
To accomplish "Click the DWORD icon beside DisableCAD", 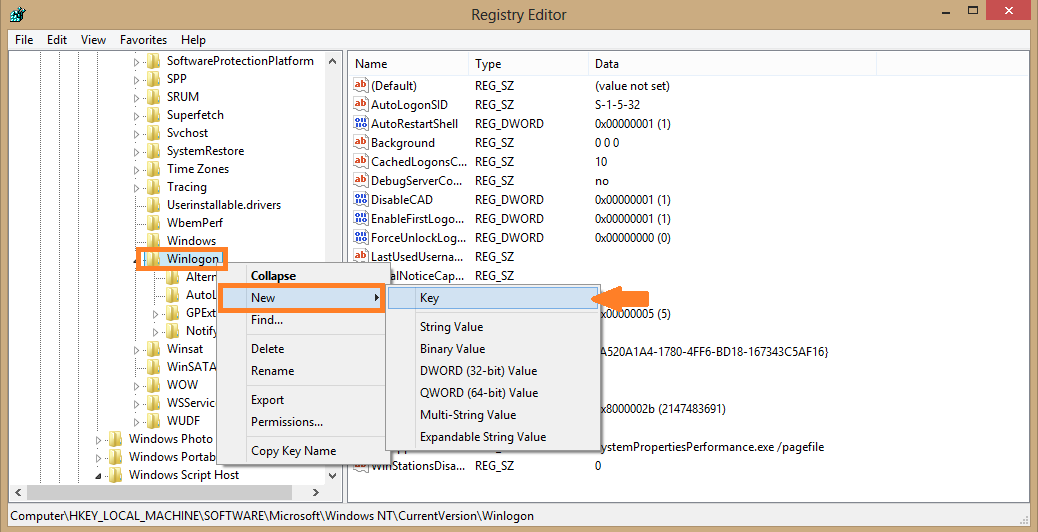I will click(x=361, y=199).
